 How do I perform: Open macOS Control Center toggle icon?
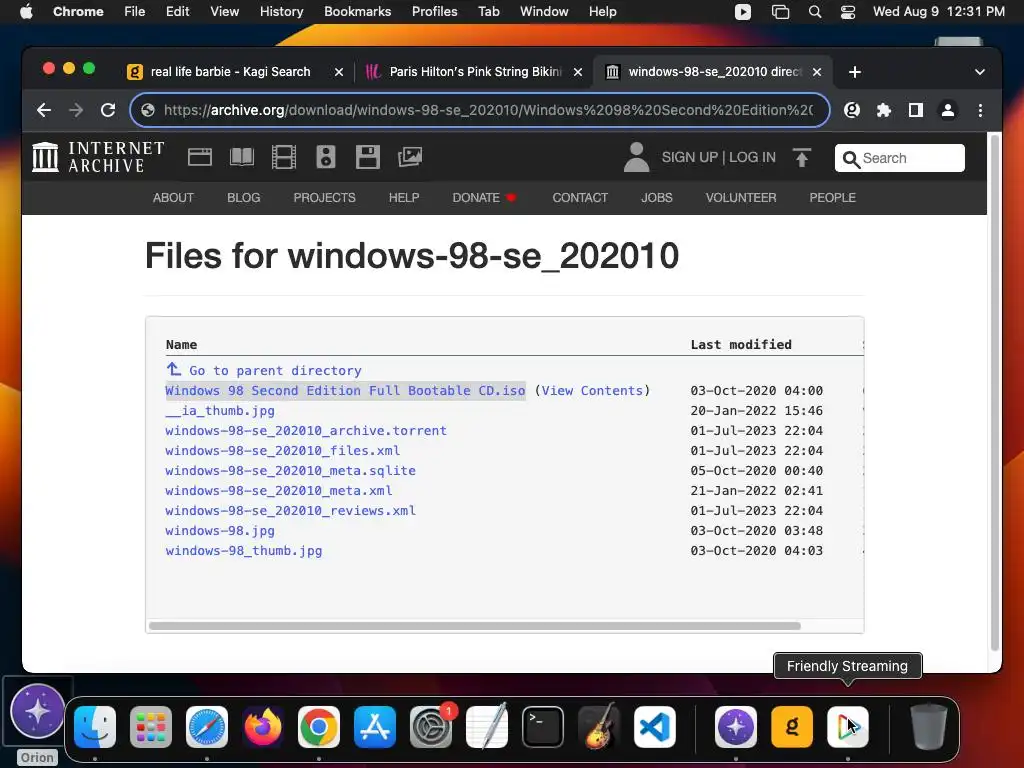point(848,12)
